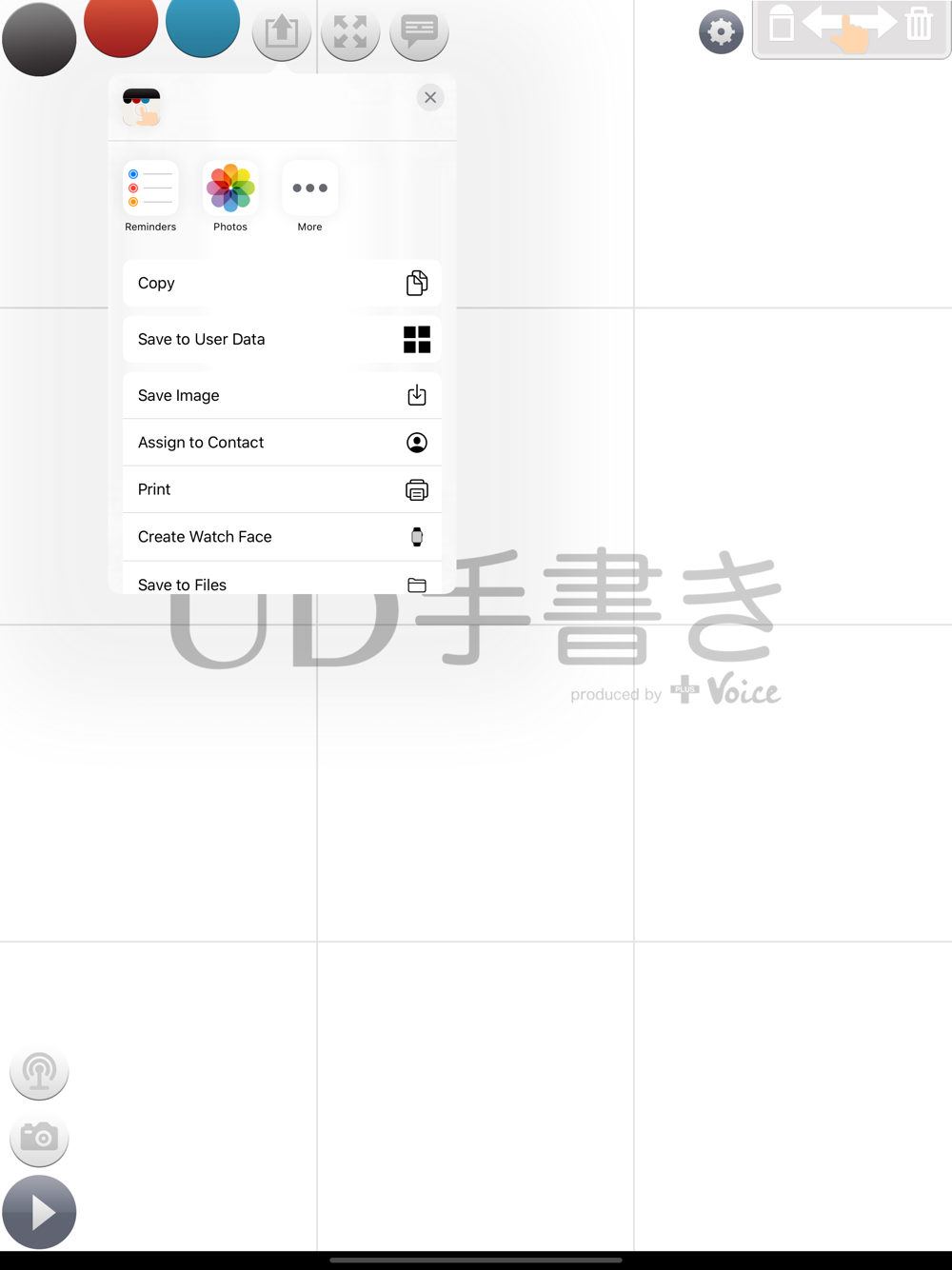Open settings gear icon
This screenshot has height=1270, width=952.
(x=721, y=32)
